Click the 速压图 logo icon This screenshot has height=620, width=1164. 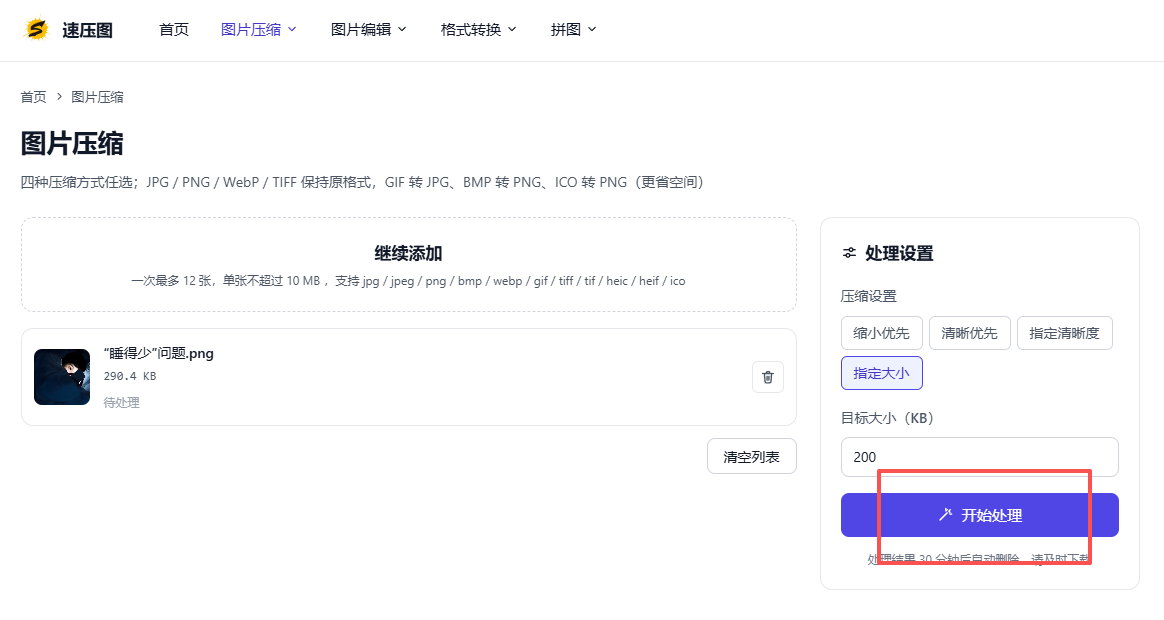(36, 30)
